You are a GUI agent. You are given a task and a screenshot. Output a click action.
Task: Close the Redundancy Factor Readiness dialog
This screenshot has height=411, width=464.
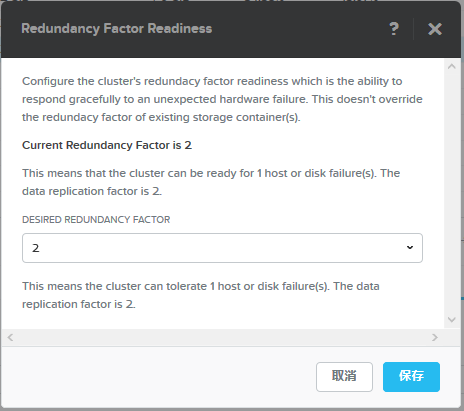pyautogui.click(x=435, y=29)
